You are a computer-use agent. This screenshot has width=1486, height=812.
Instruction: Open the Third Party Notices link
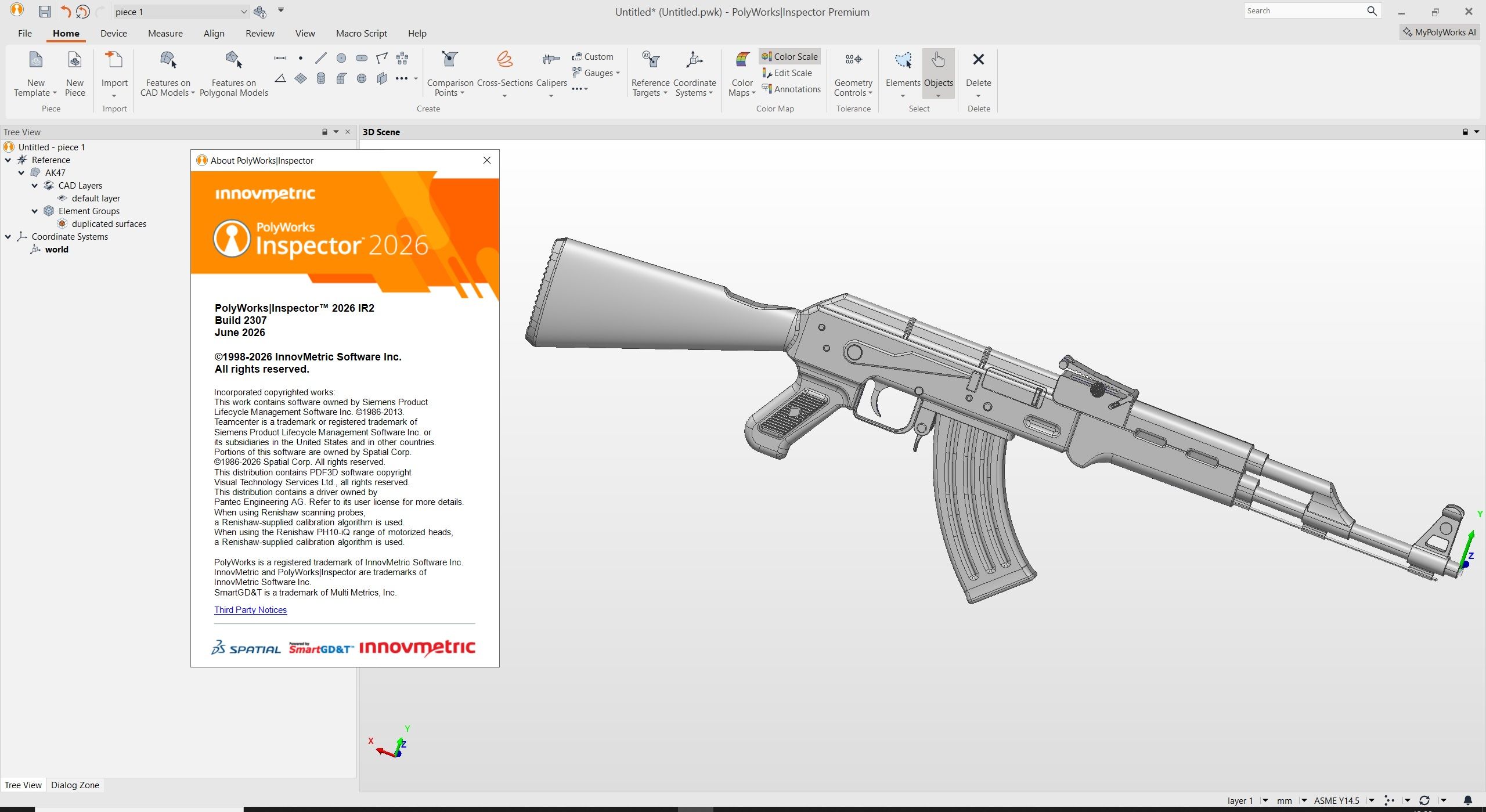(x=250, y=610)
